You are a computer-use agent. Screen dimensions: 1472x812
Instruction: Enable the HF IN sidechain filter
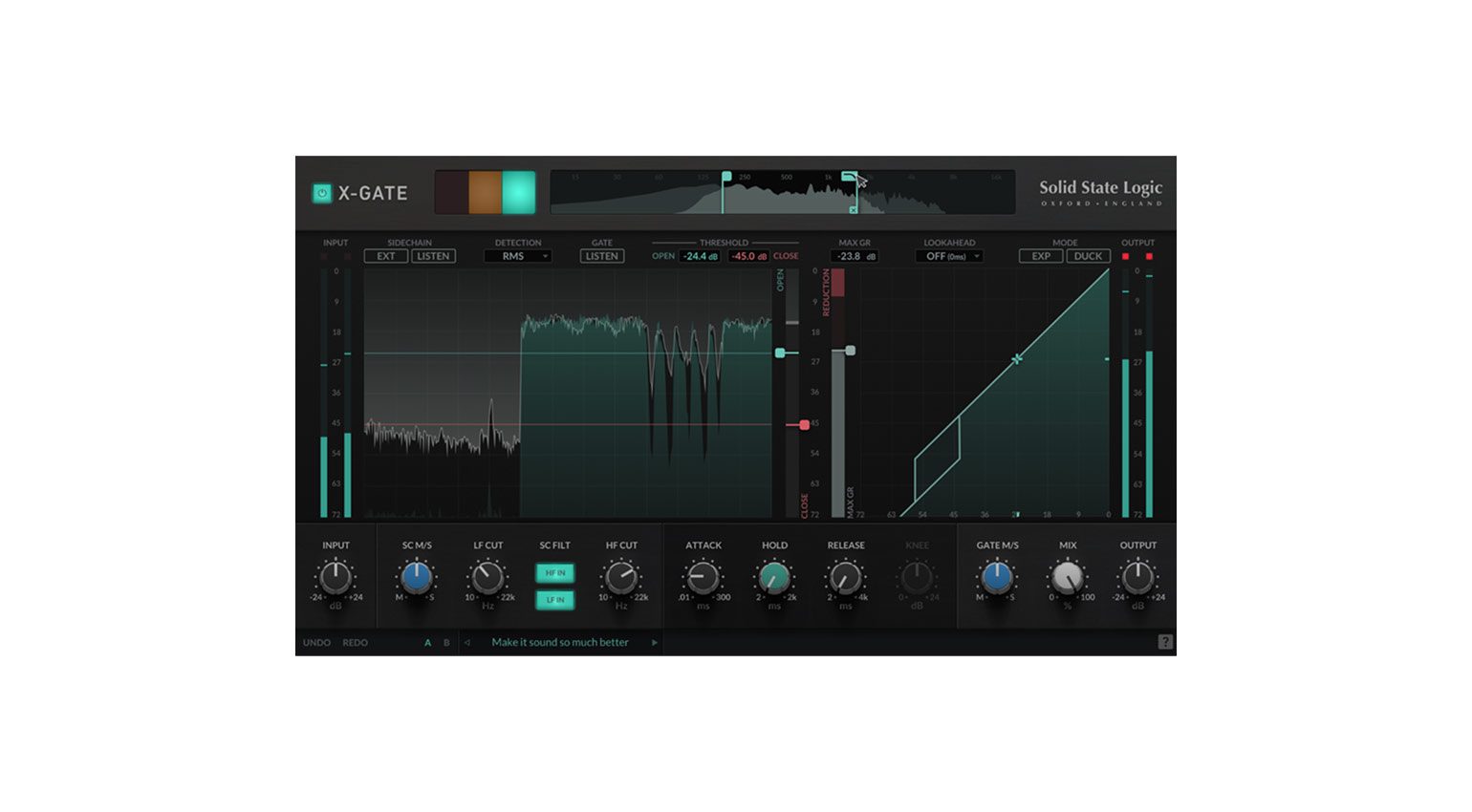(554, 573)
